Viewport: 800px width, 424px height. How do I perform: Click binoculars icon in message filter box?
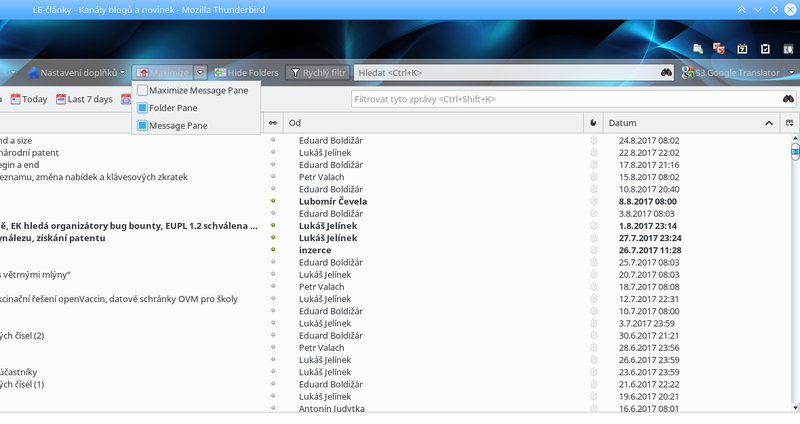click(788, 99)
